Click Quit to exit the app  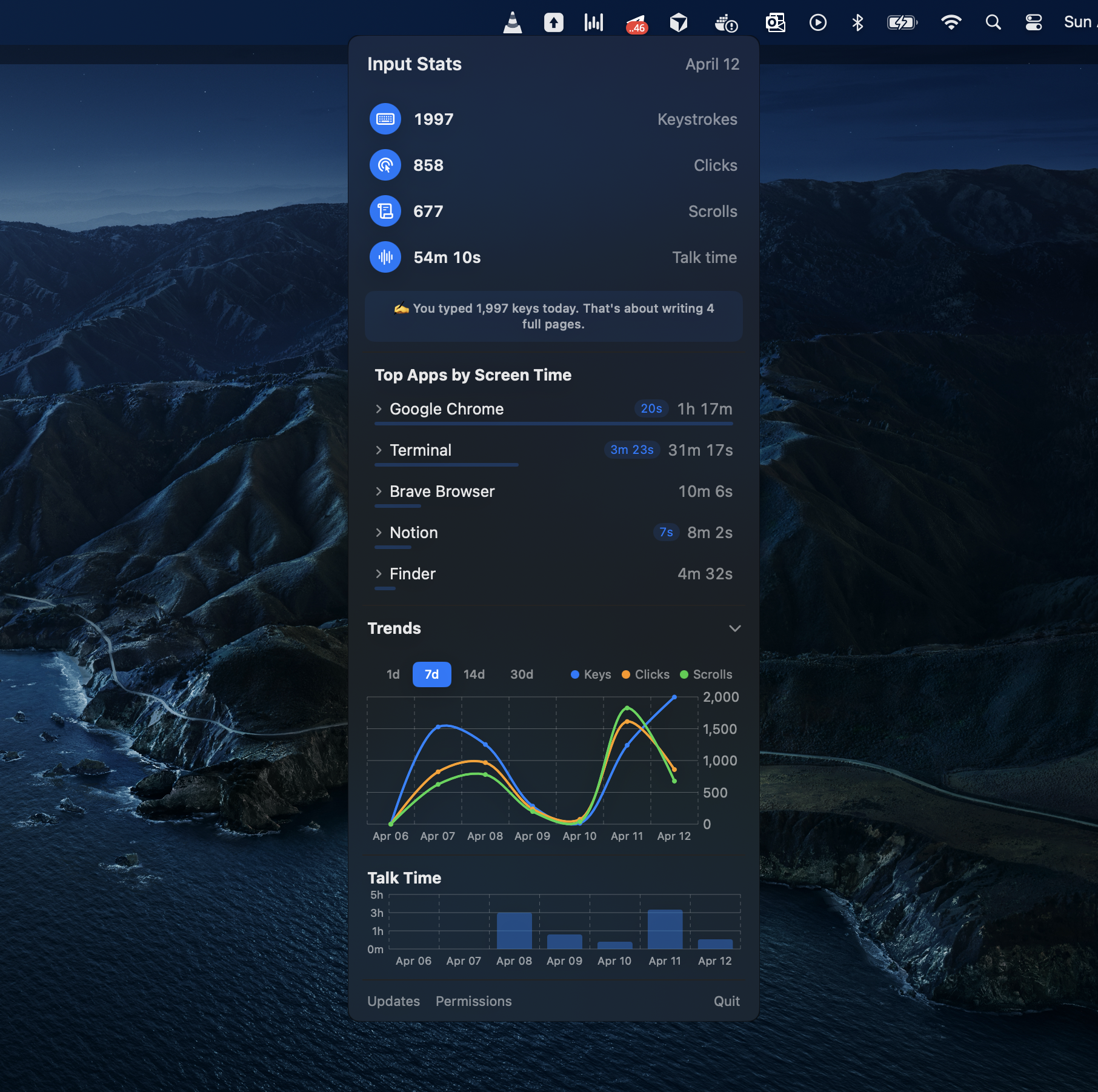[x=727, y=1001]
